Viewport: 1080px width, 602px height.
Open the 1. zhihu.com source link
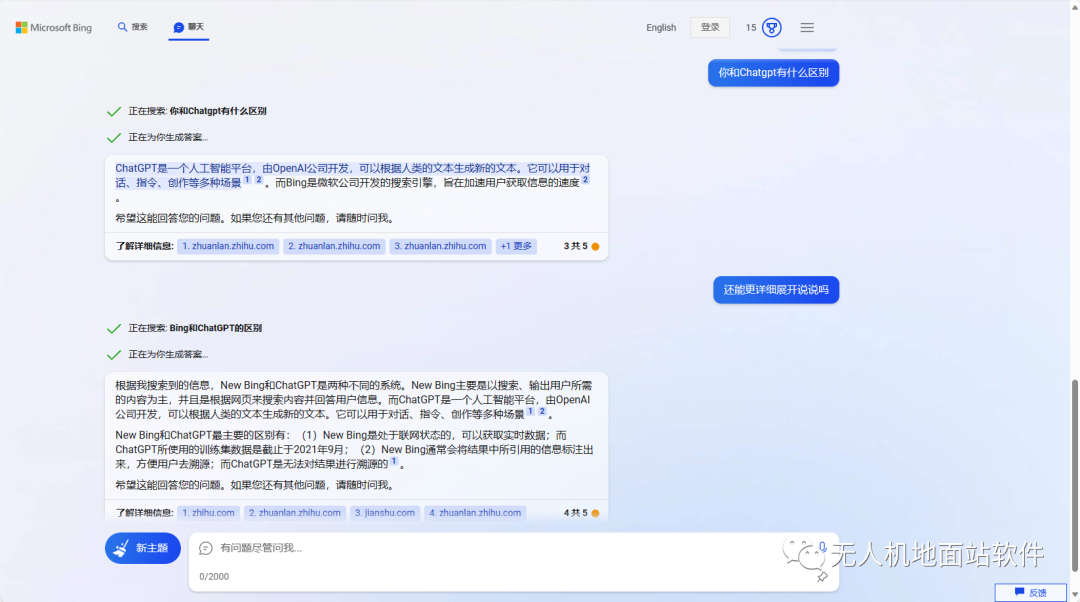[208, 513]
